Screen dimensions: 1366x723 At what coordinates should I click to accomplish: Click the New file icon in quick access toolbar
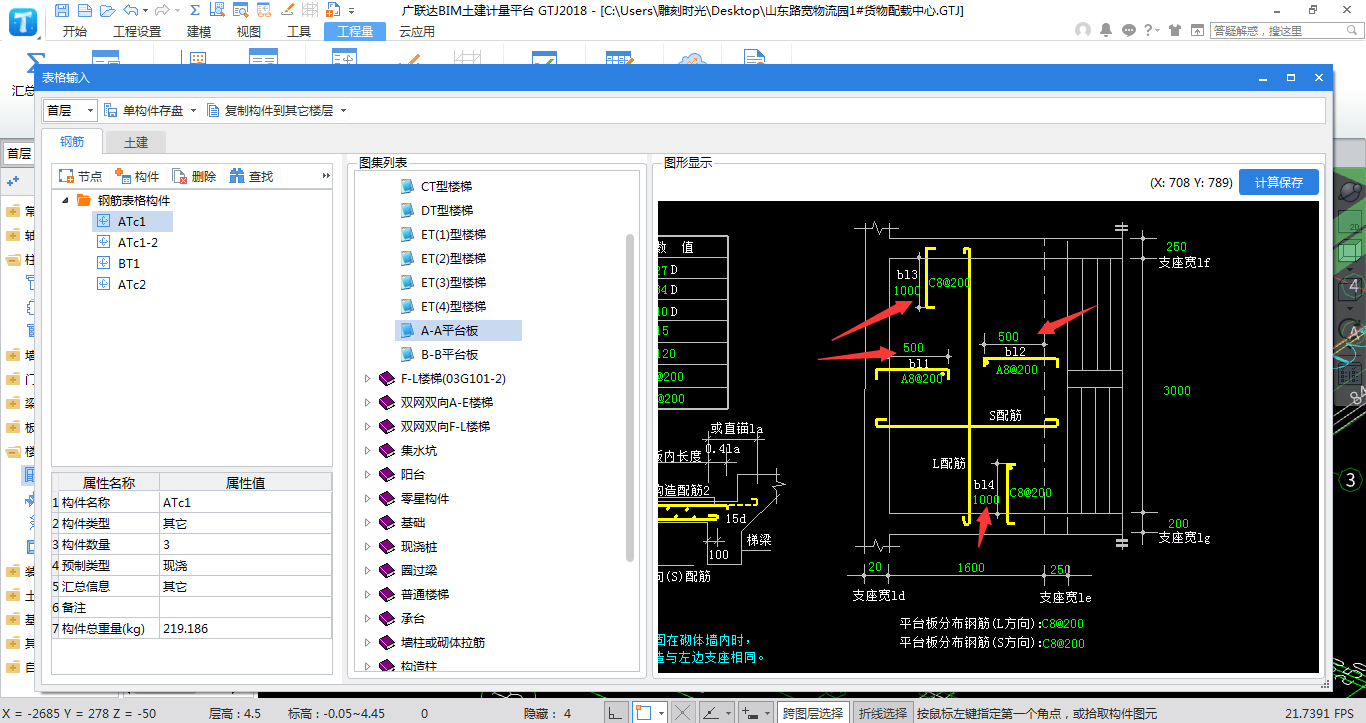coord(85,10)
